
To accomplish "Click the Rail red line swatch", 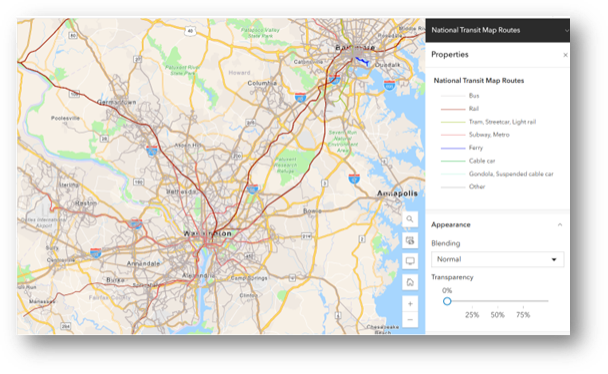I will pyautogui.click(x=453, y=109).
